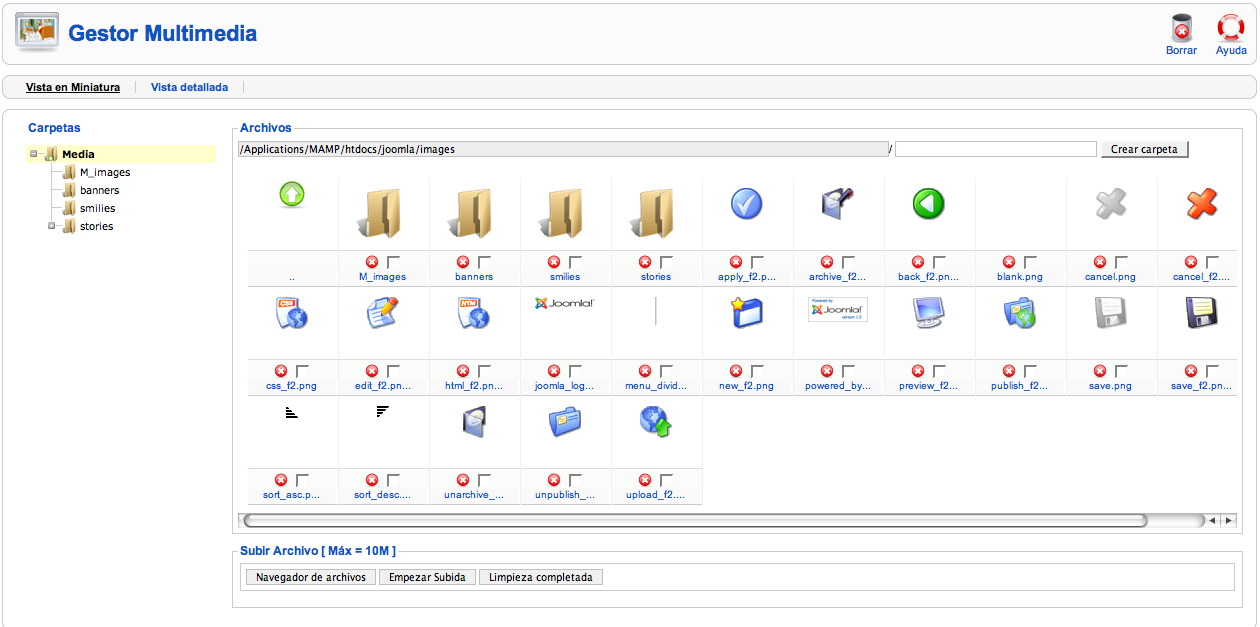Click the horizontal scrollbar under the file grid
Image resolution: width=1260 pixels, height=627 pixels.
click(x=695, y=520)
